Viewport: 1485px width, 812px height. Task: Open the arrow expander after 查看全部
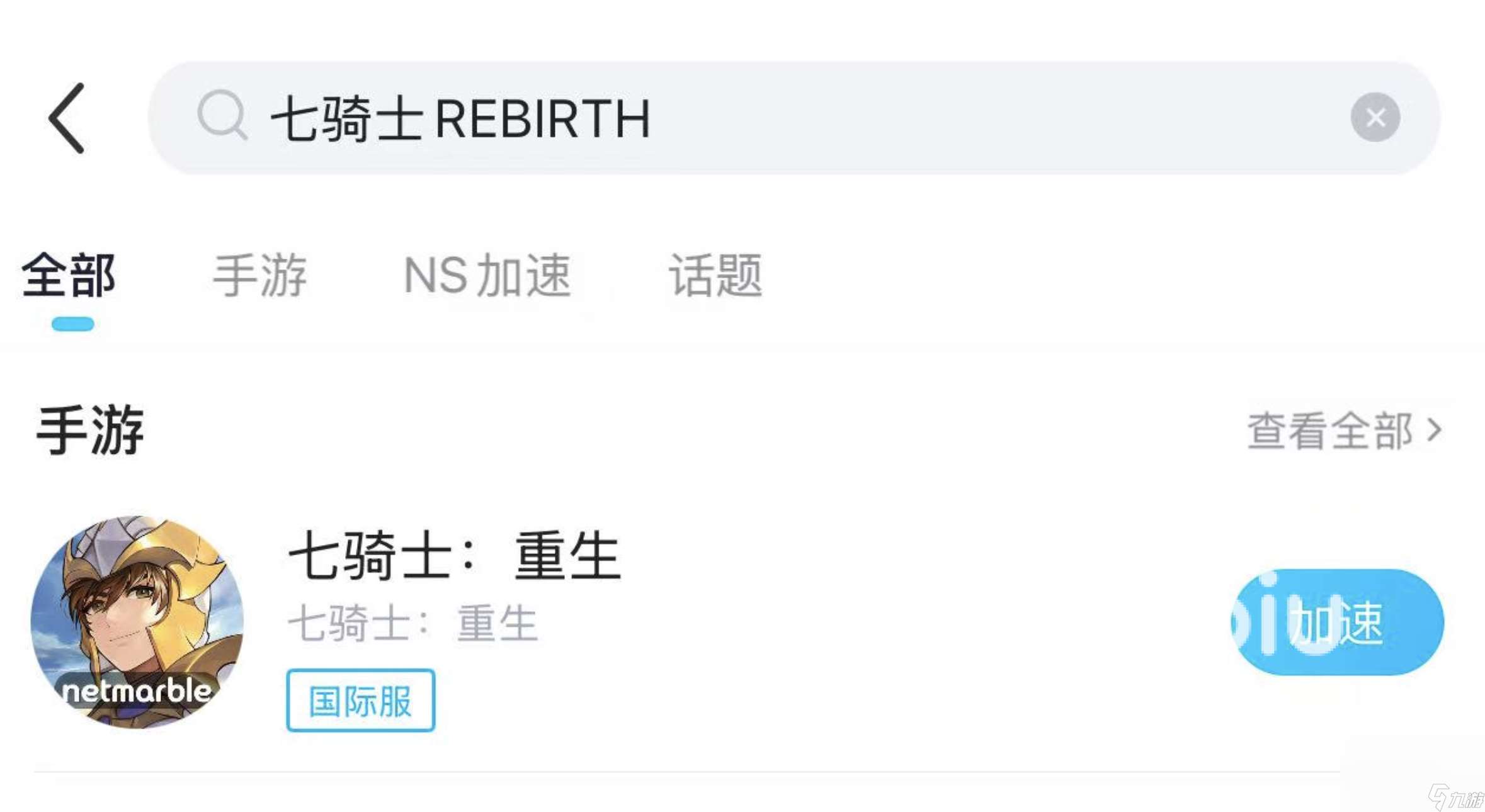click(x=1439, y=430)
